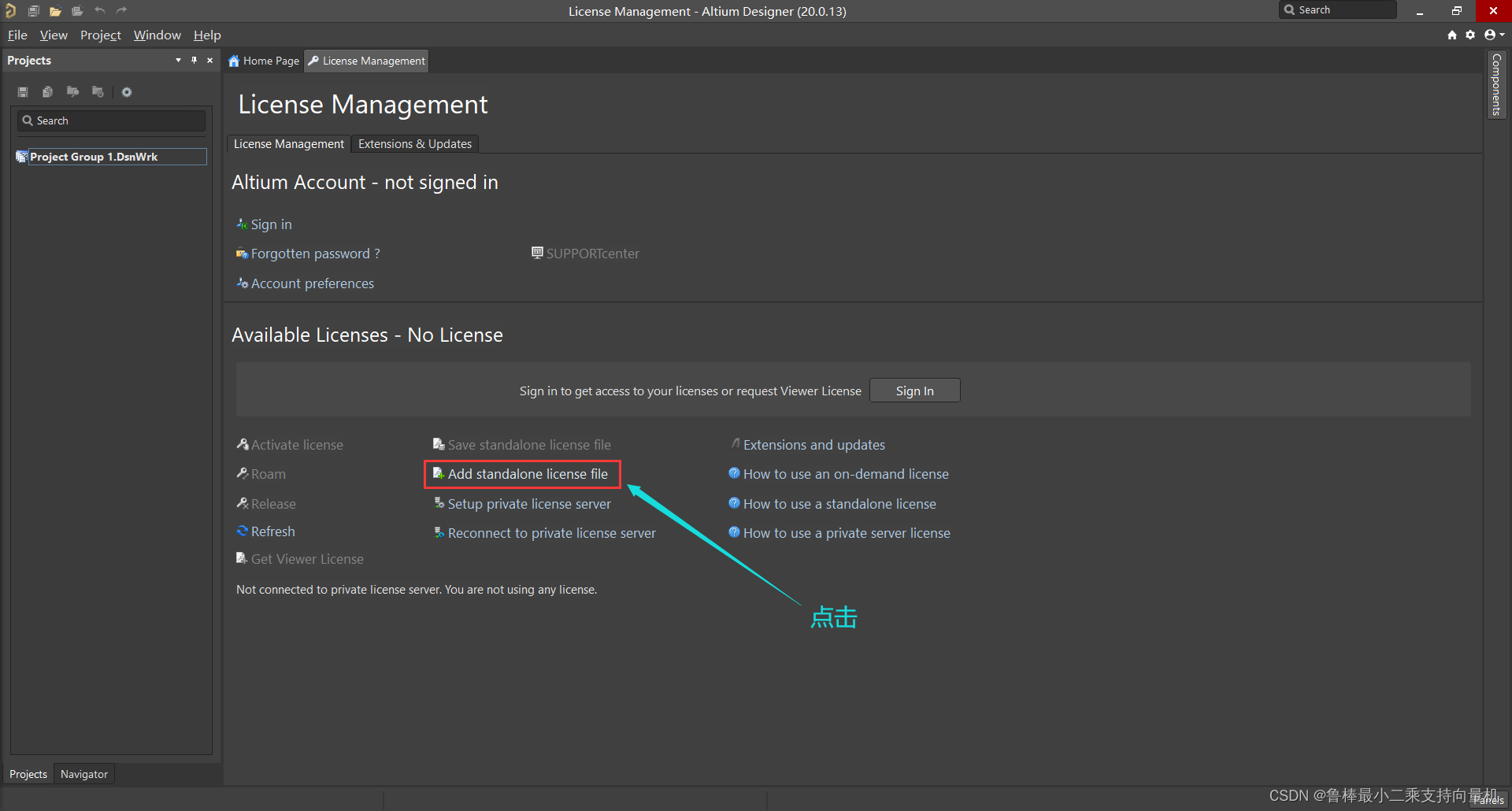
Task: Select Project Group 1.DsnWrk in tree
Action: point(94,157)
